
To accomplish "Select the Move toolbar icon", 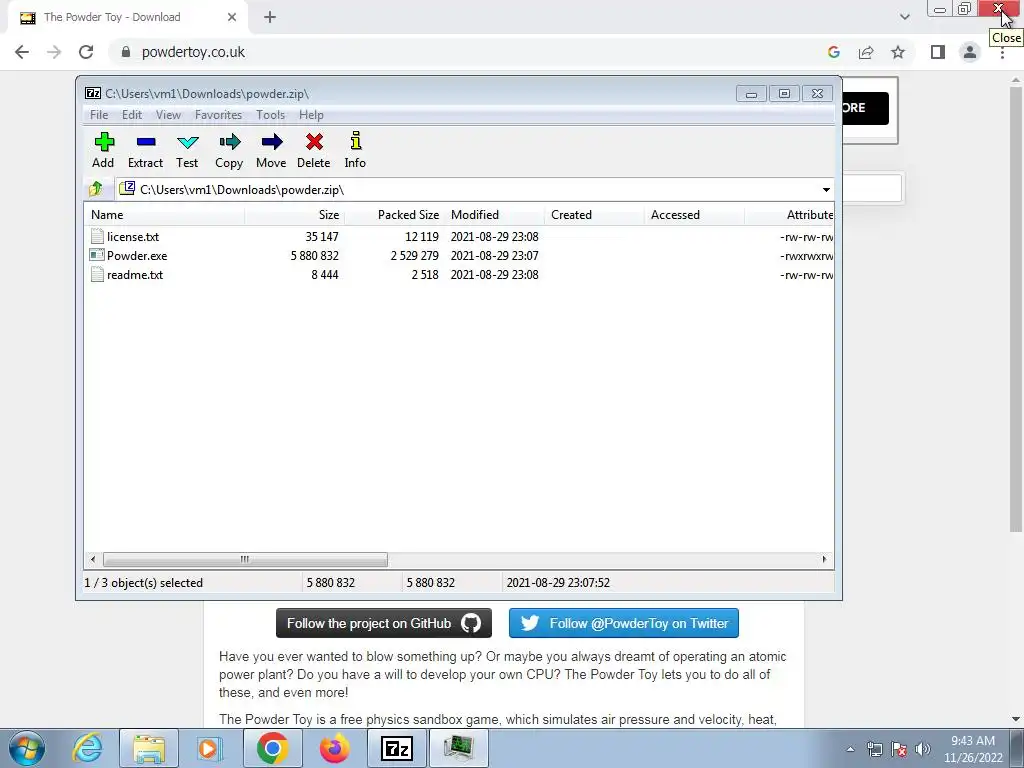I will tap(272, 142).
